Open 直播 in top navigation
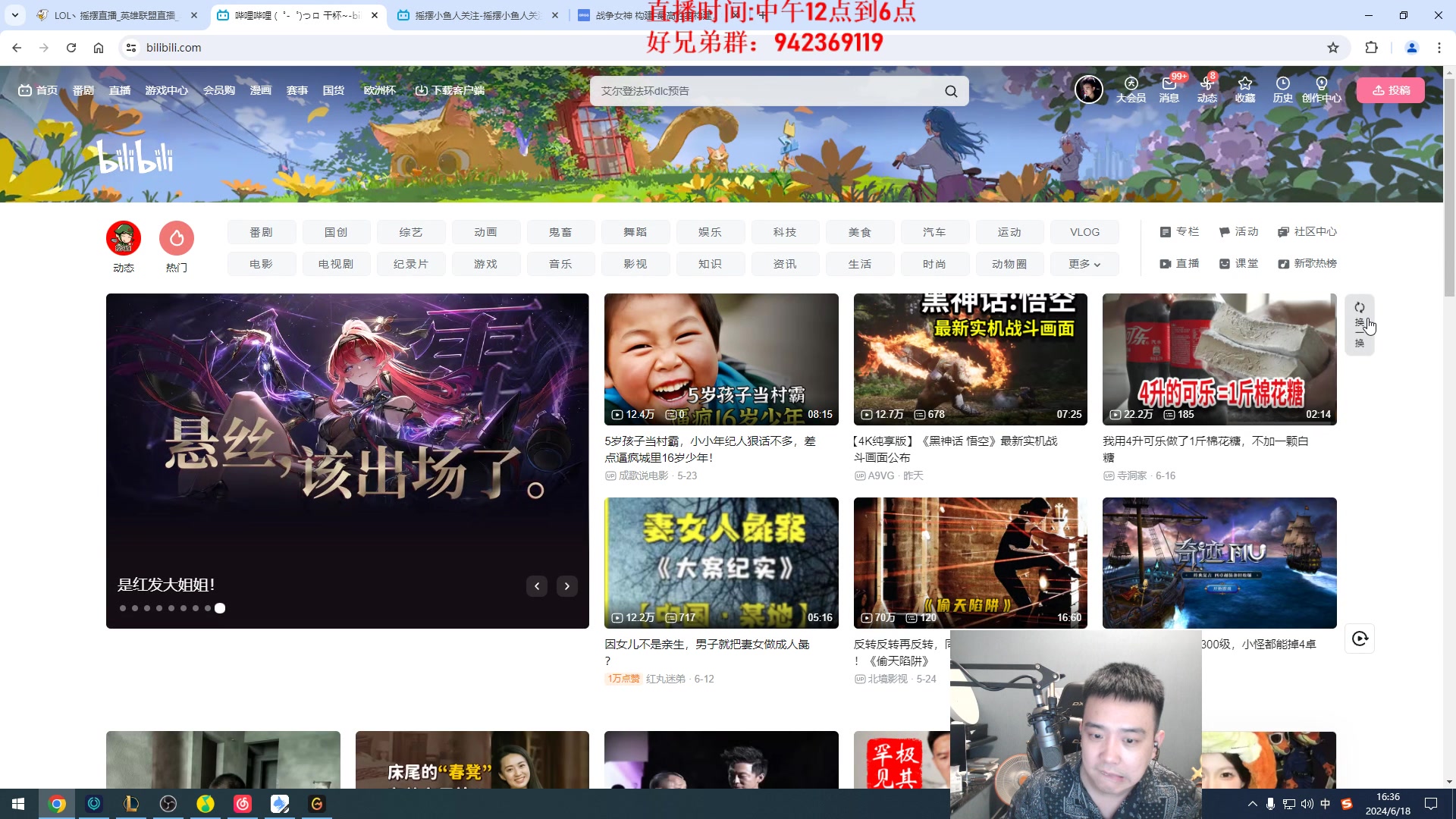 (x=120, y=90)
